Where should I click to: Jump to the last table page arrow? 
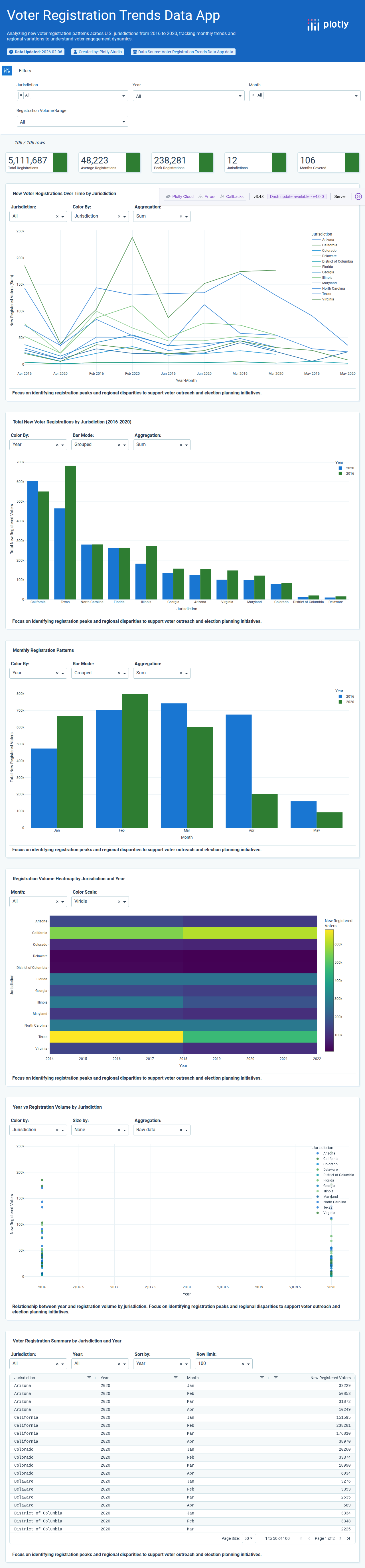(x=348, y=1538)
